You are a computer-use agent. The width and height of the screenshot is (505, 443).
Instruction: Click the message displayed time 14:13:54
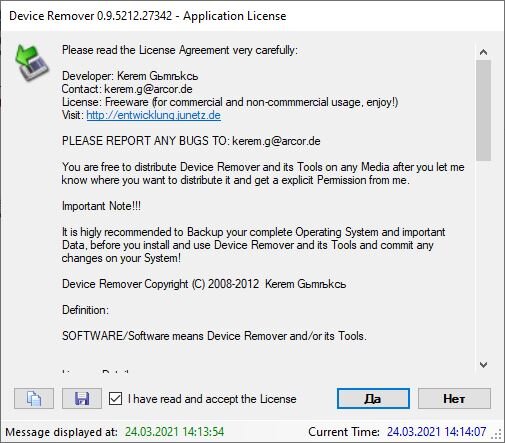174,432
